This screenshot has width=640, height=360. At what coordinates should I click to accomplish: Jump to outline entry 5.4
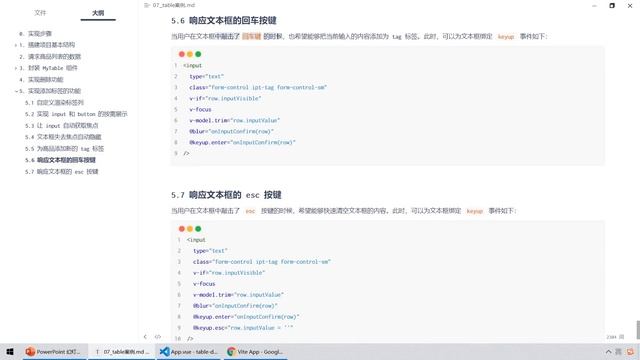pos(63,137)
